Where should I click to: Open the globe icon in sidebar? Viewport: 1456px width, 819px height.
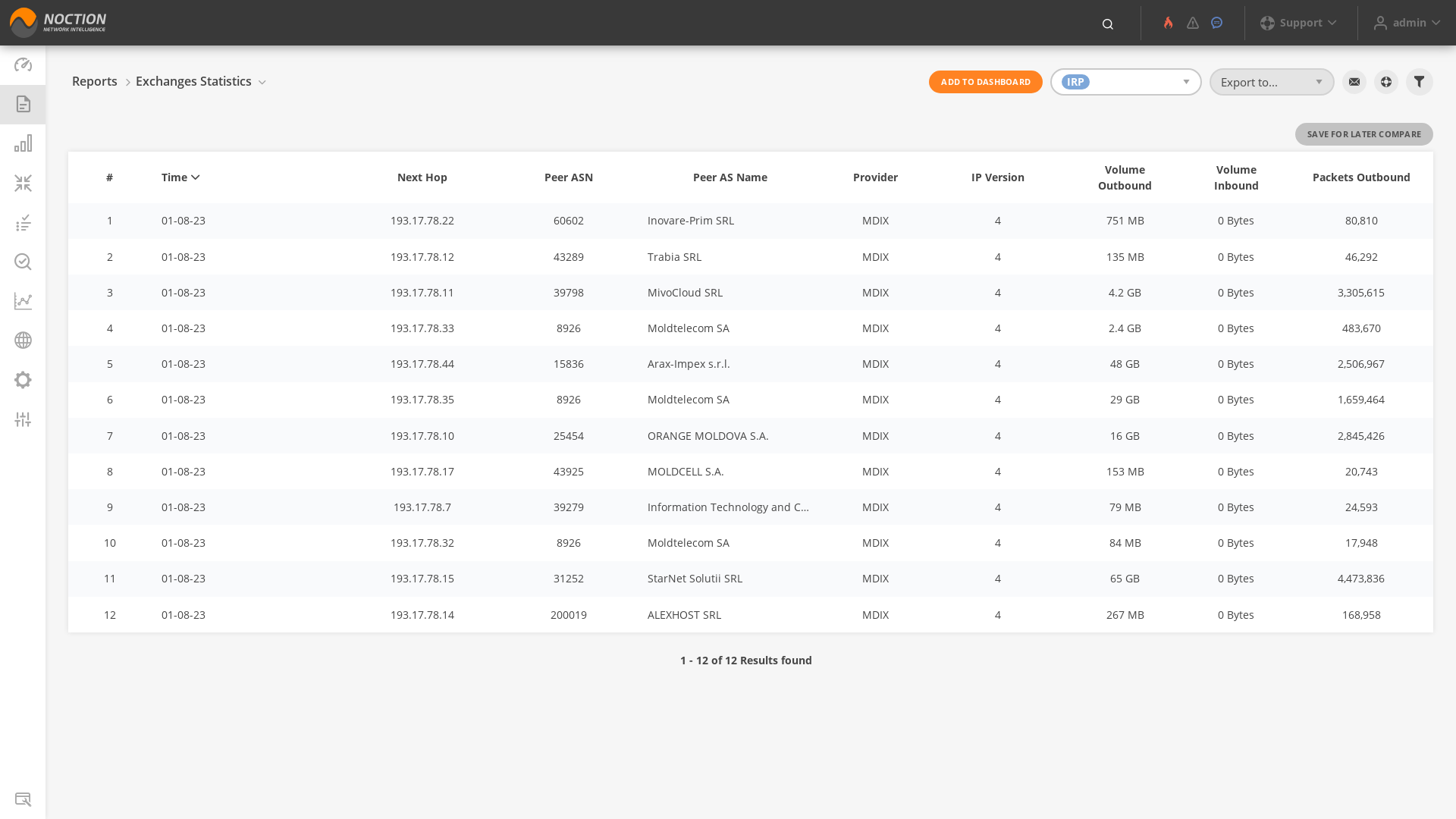23,340
